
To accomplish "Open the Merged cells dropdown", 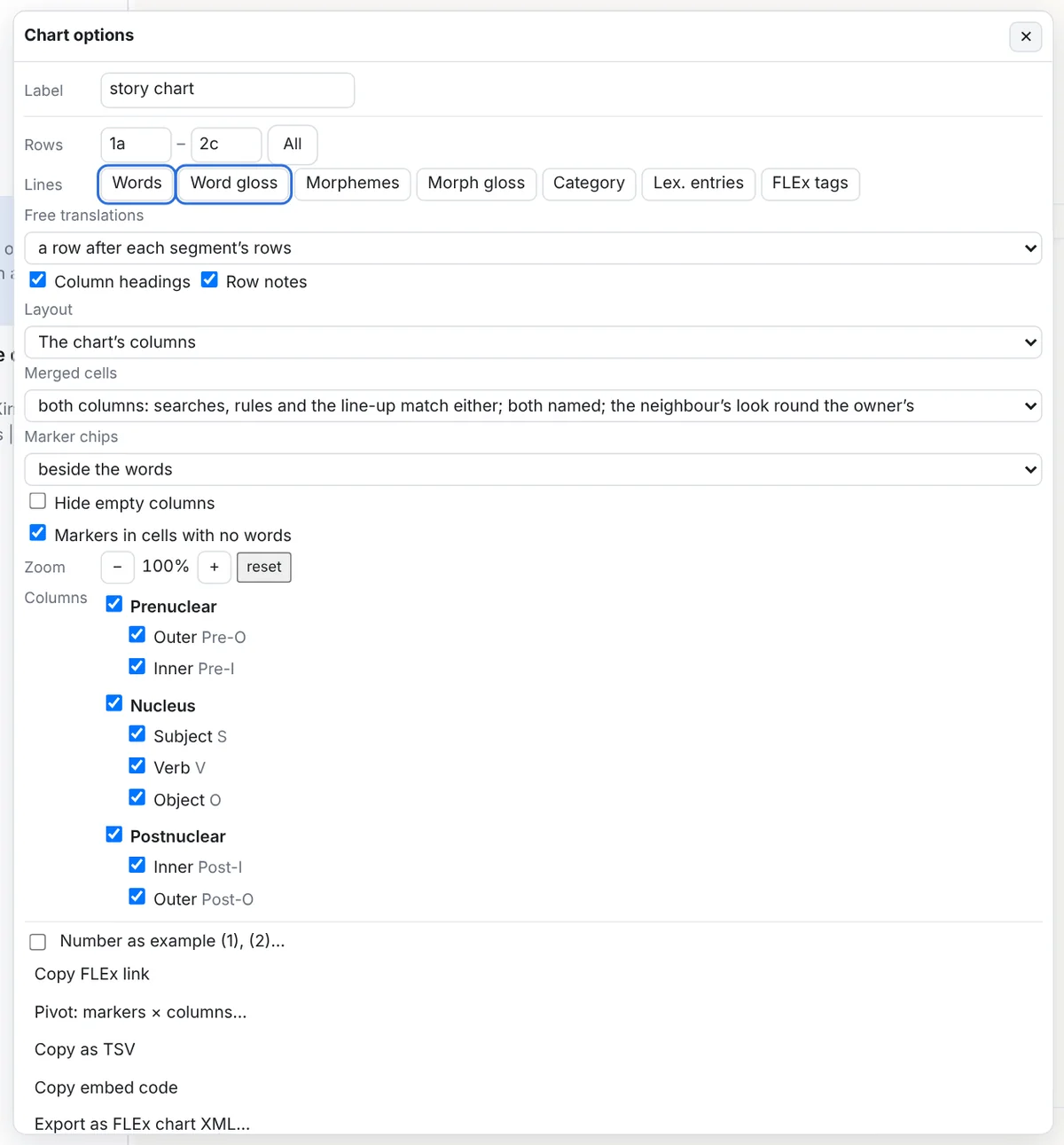I will point(533,406).
